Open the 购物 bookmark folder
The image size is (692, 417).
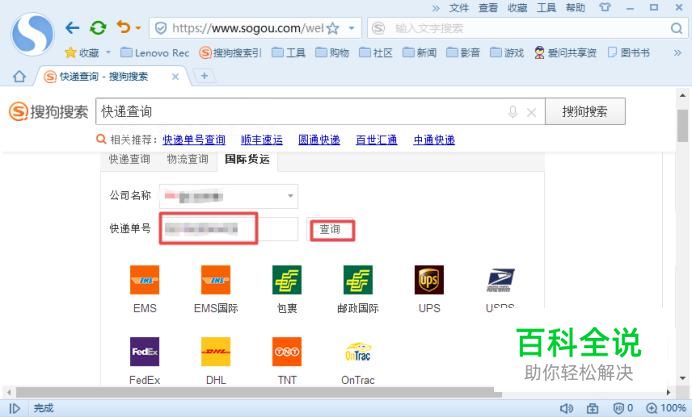tap(332, 53)
